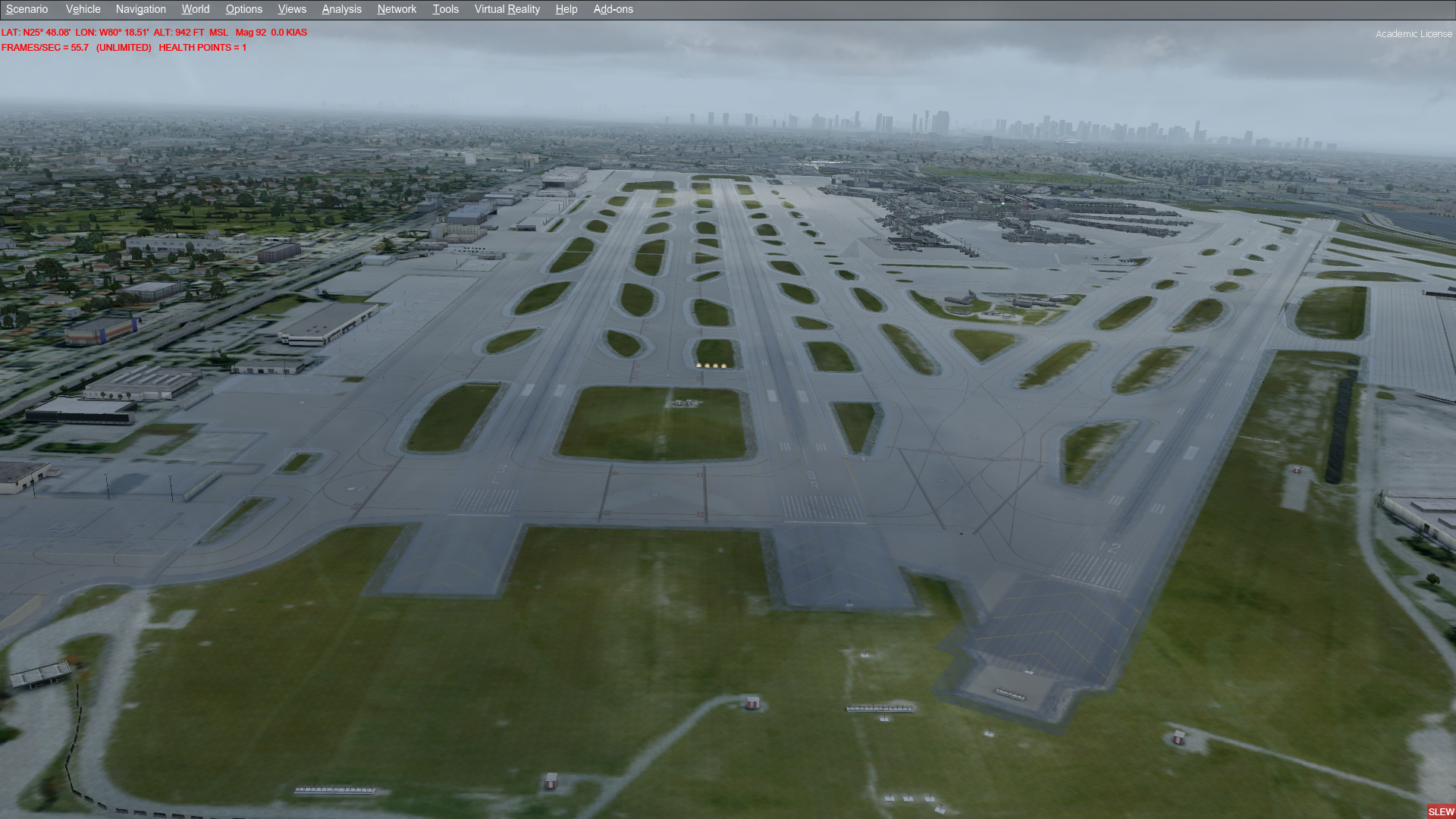Open the World menu
Image resolution: width=1456 pixels, height=819 pixels.
tap(195, 9)
